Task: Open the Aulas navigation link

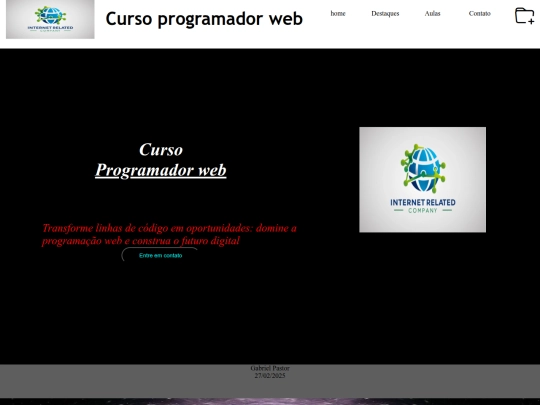Action: [x=432, y=13]
